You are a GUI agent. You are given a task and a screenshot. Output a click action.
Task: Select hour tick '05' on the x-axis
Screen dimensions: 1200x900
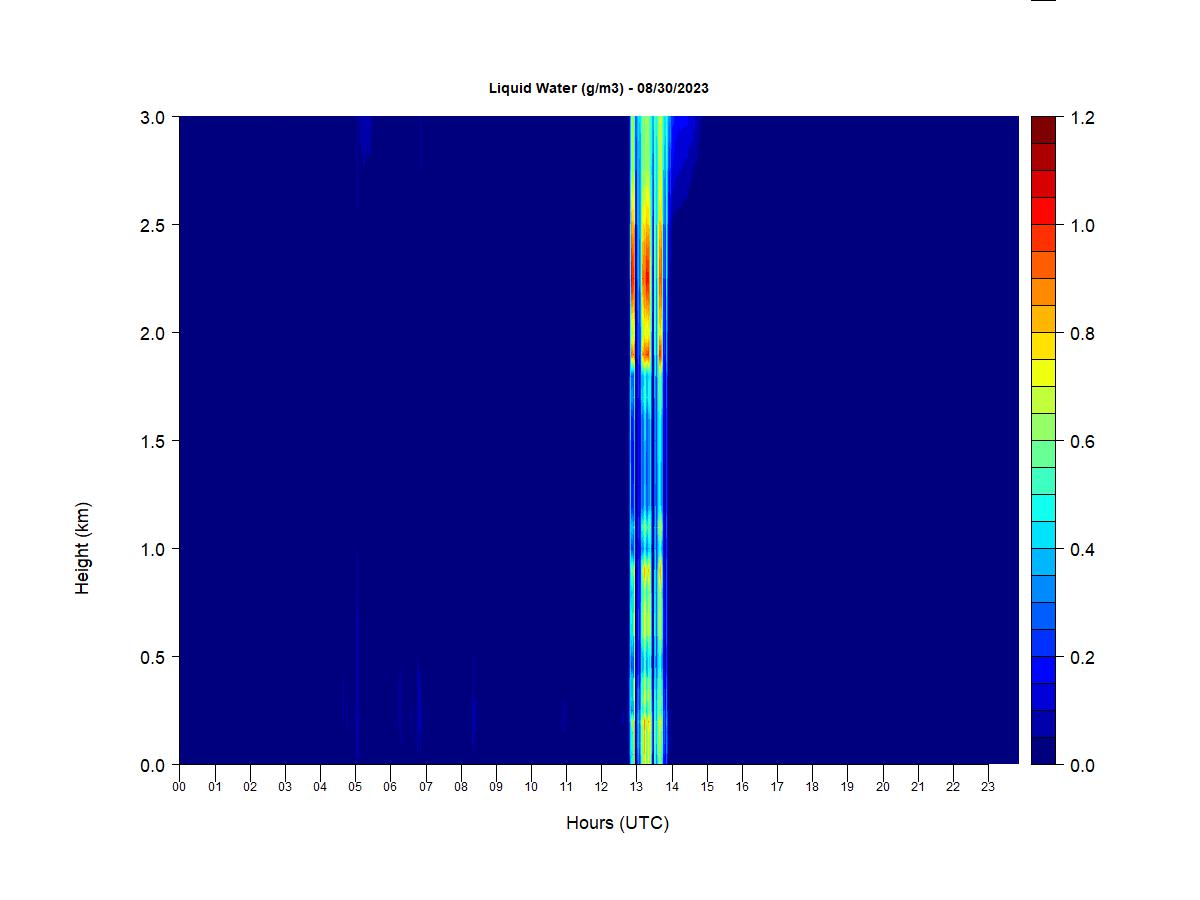[x=355, y=787]
